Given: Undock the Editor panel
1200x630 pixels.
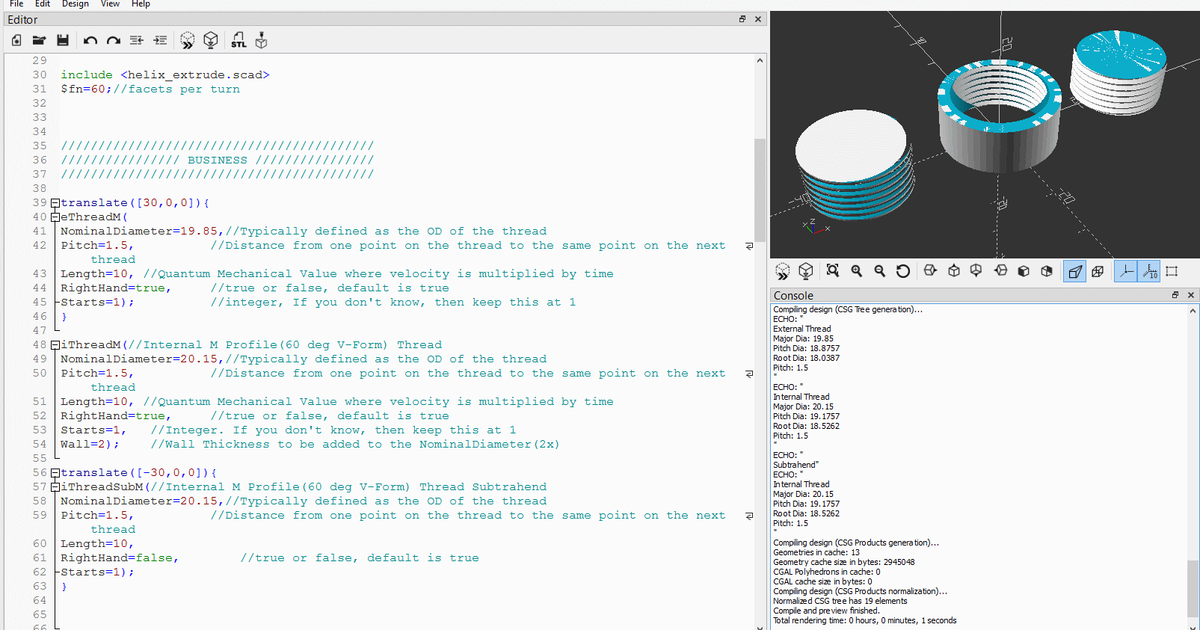Looking at the screenshot, I should coord(743,19).
